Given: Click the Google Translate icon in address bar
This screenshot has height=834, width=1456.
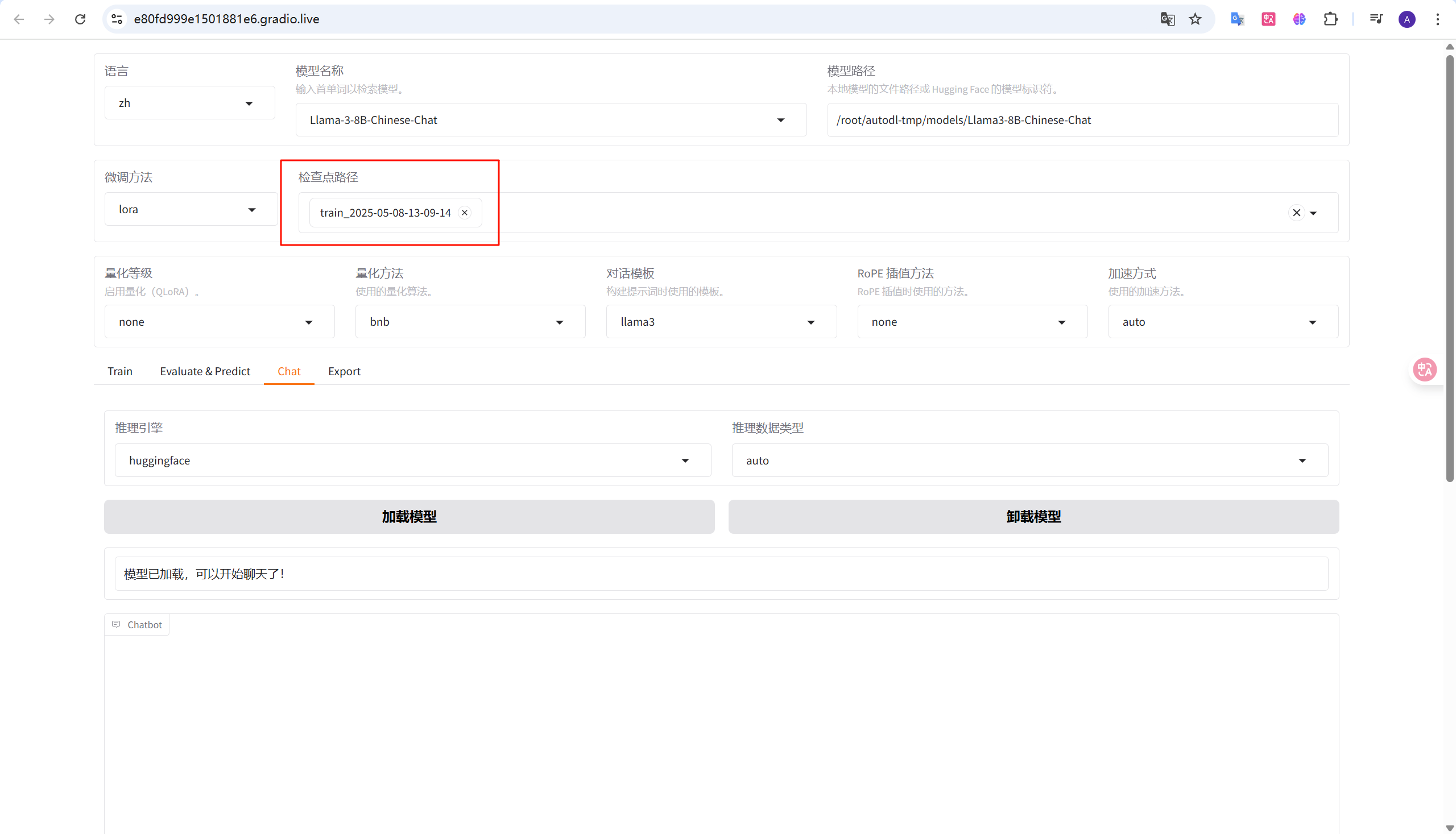Looking at the screenshot, I should [1167, 19].
